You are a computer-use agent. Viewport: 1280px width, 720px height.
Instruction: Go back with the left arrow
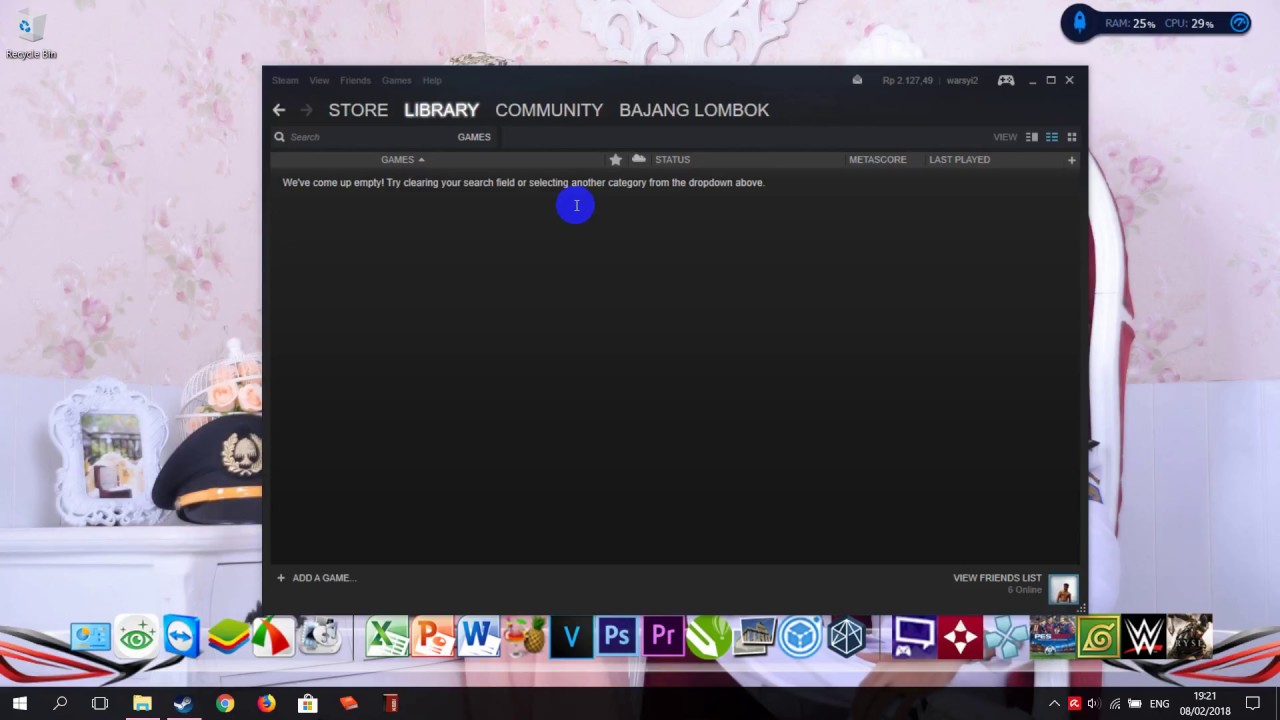[279, 110]
